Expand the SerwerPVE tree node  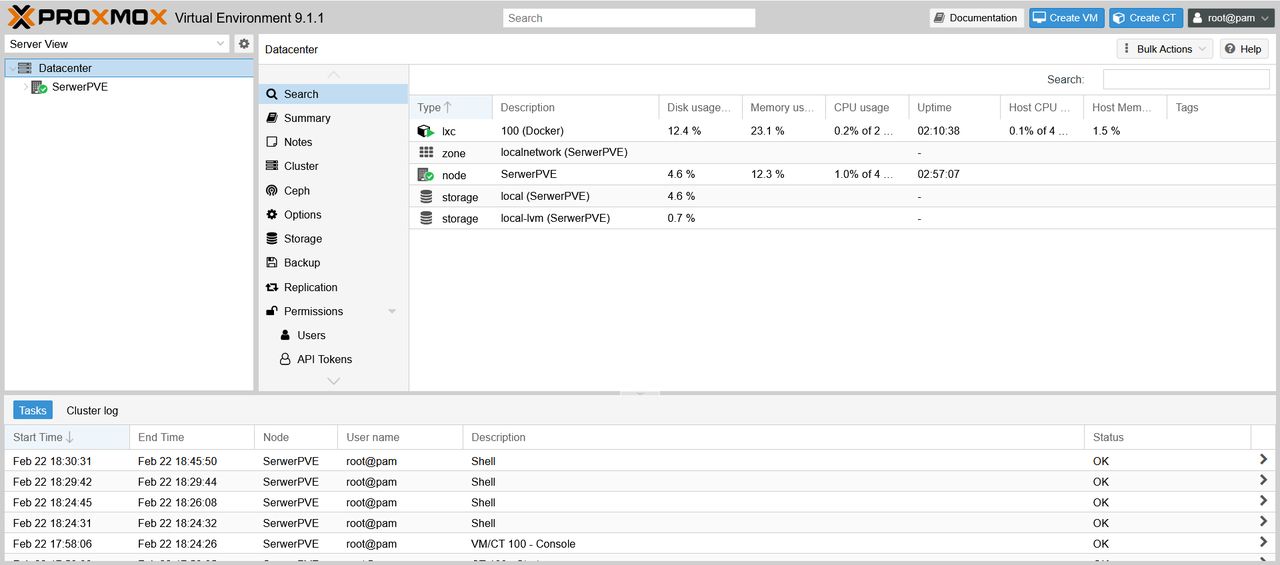tap(26, 87)
